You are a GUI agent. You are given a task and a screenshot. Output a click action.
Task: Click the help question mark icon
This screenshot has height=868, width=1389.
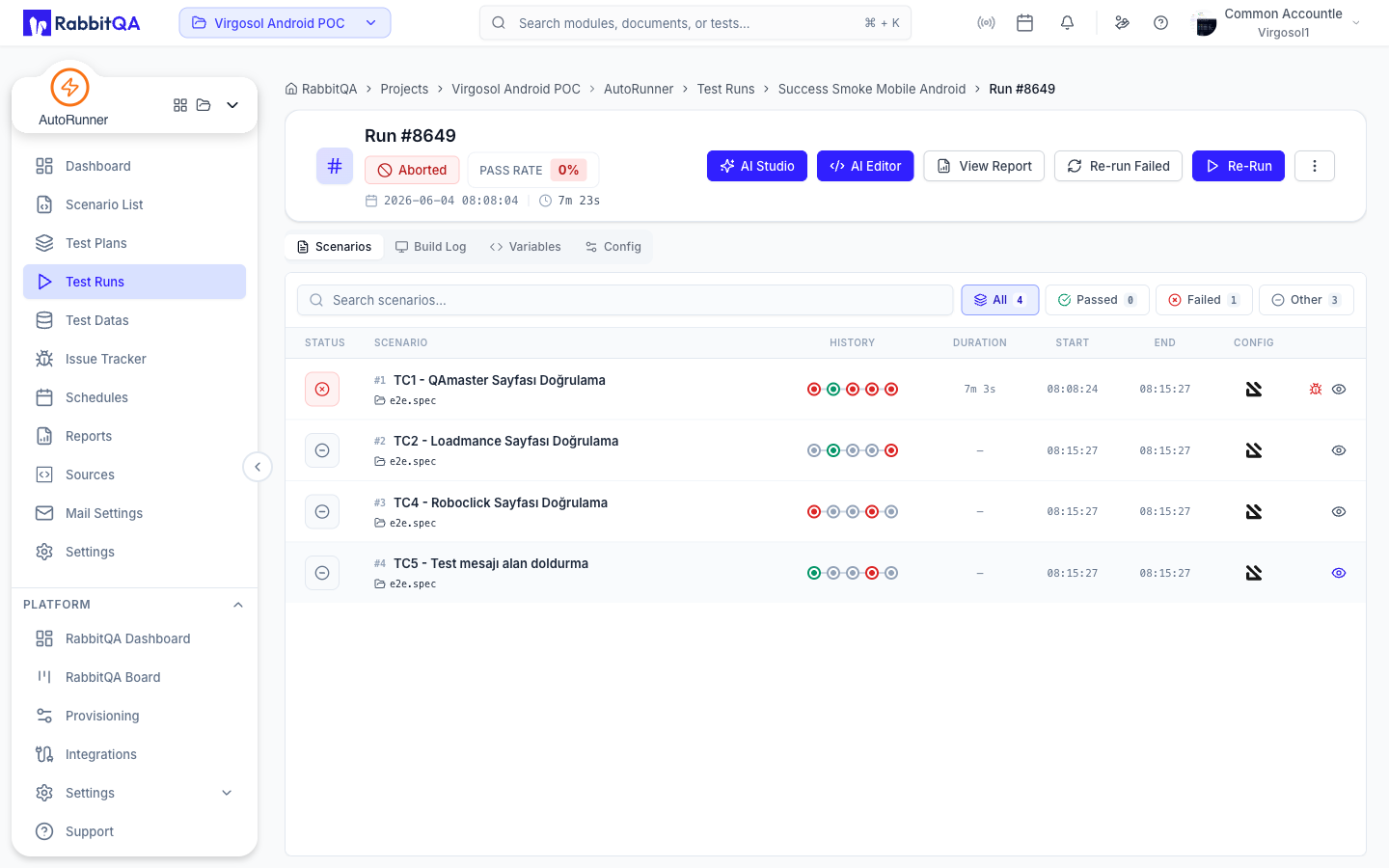(x=1161, y=23)
